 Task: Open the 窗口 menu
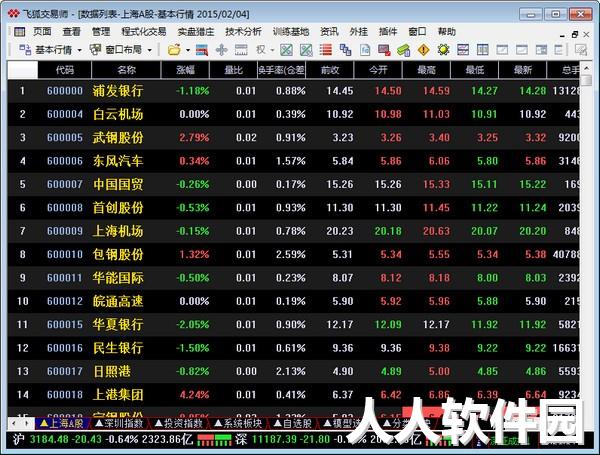point(417,32)
